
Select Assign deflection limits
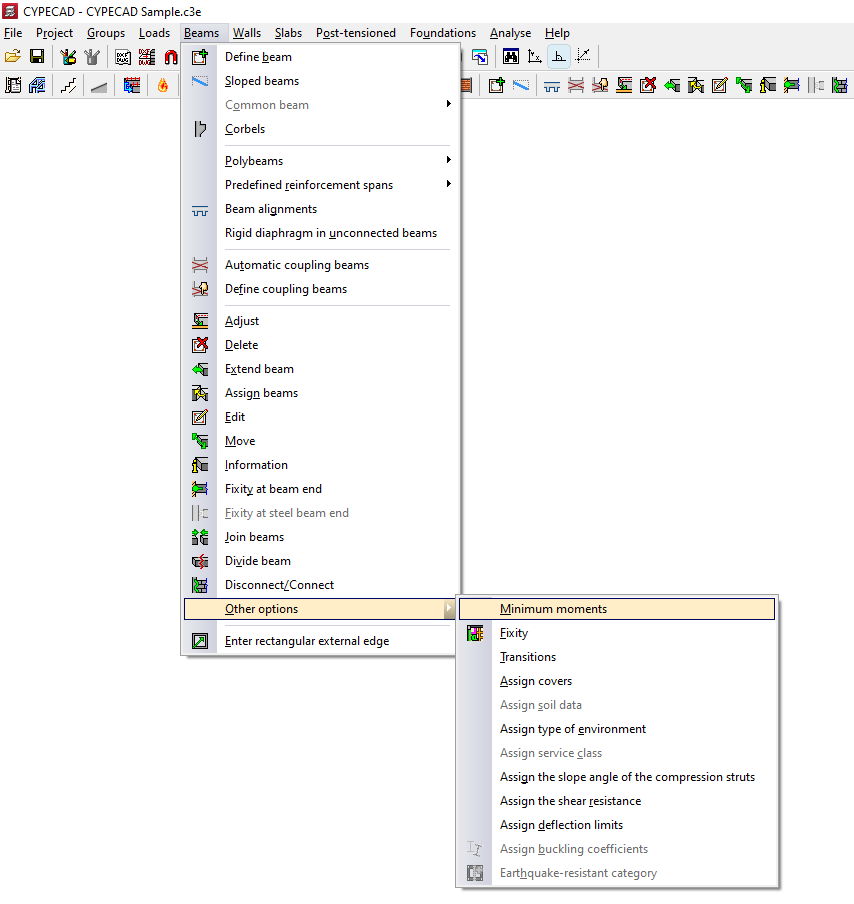click(x=617, y=825)
